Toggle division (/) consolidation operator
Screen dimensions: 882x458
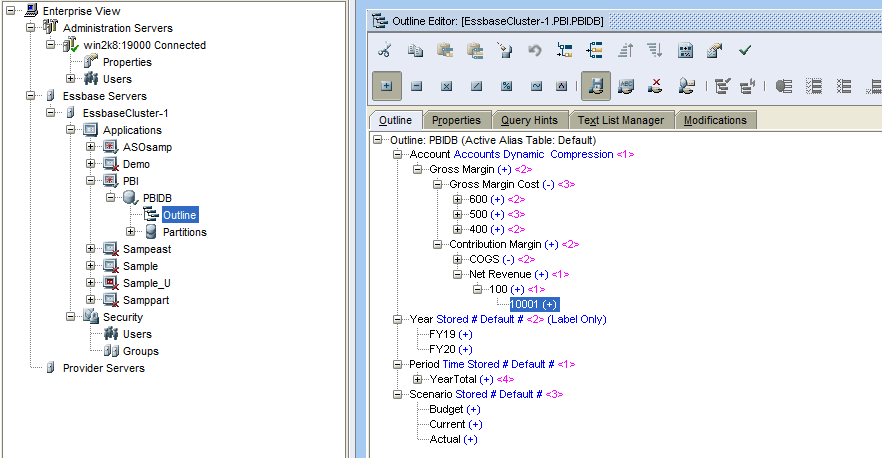click(x=476, y=86)
